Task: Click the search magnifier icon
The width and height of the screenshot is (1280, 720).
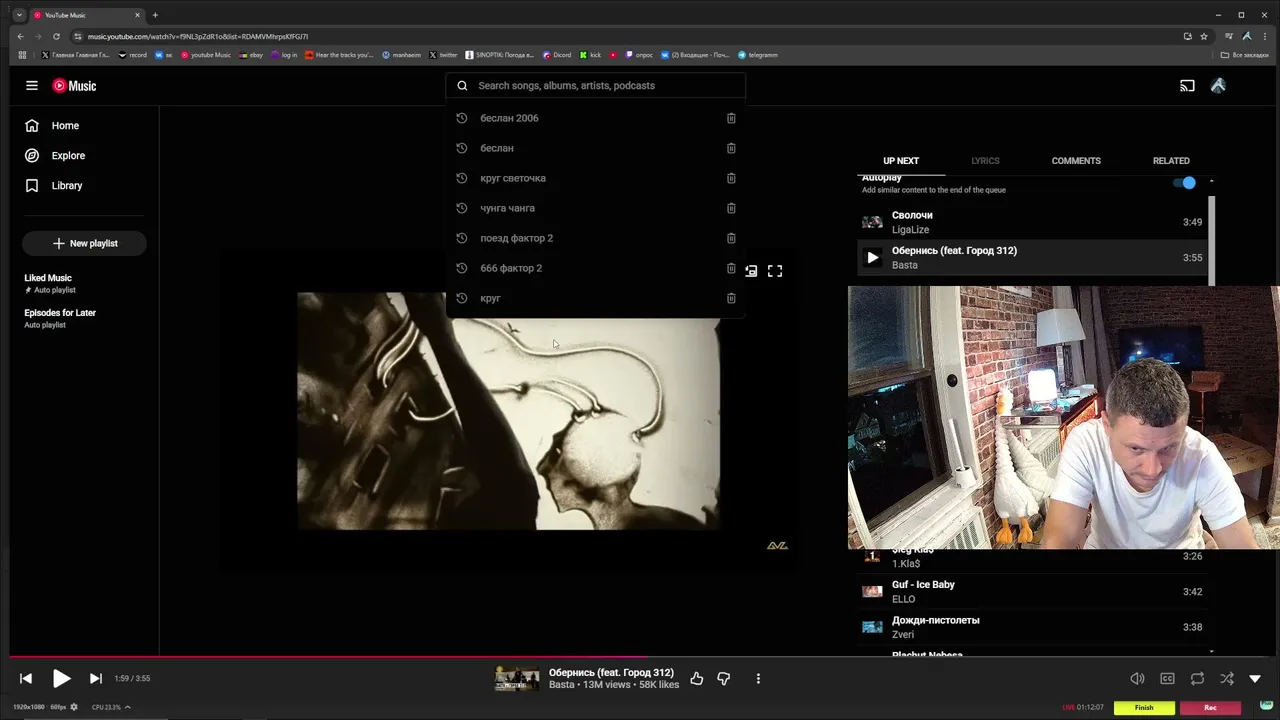Action: (x=462, y=86)
